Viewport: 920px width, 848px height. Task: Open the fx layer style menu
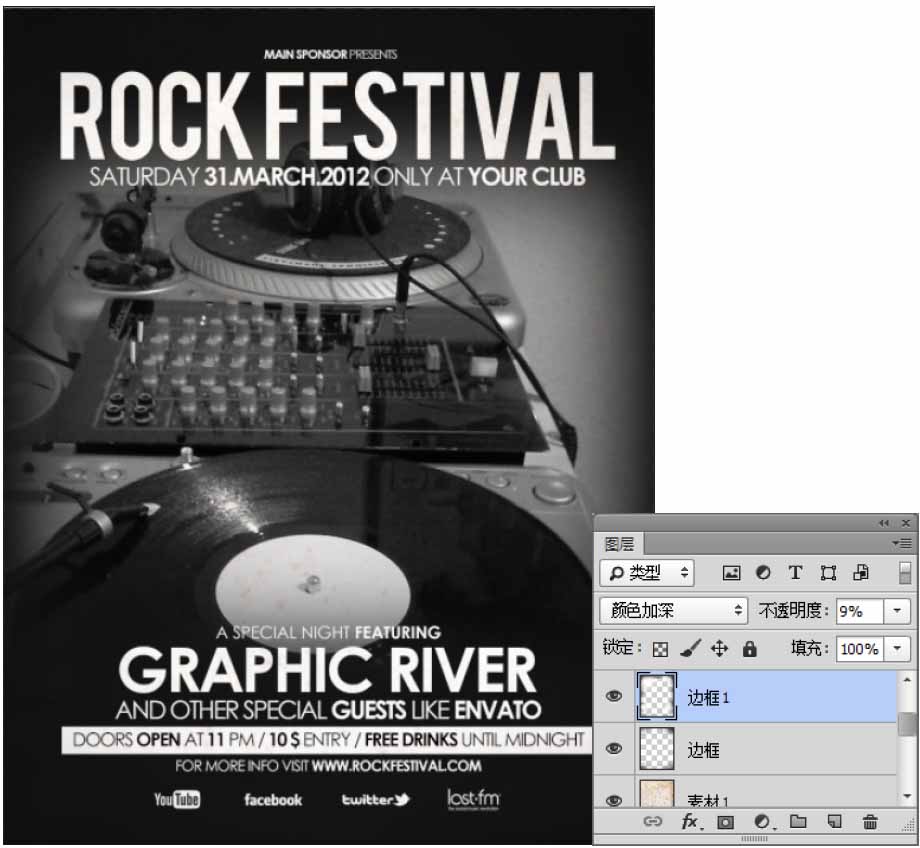(x=690, y=822)
